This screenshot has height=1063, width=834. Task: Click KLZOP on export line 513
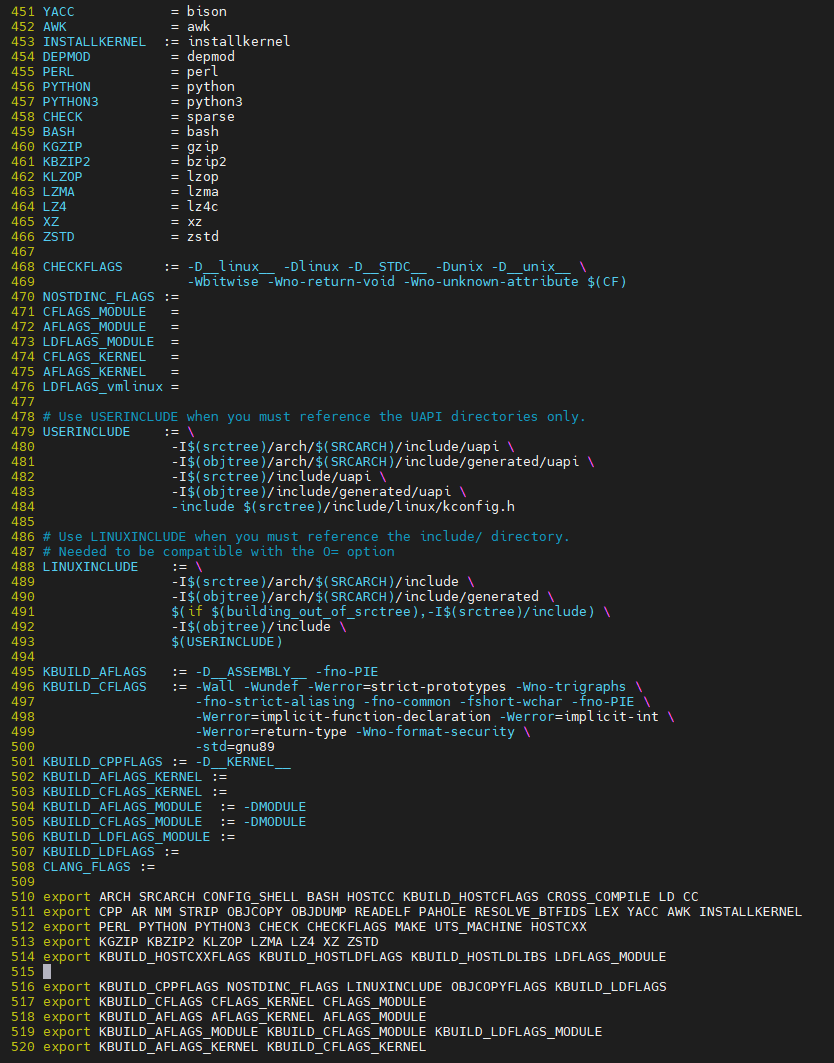pos(222,942)
